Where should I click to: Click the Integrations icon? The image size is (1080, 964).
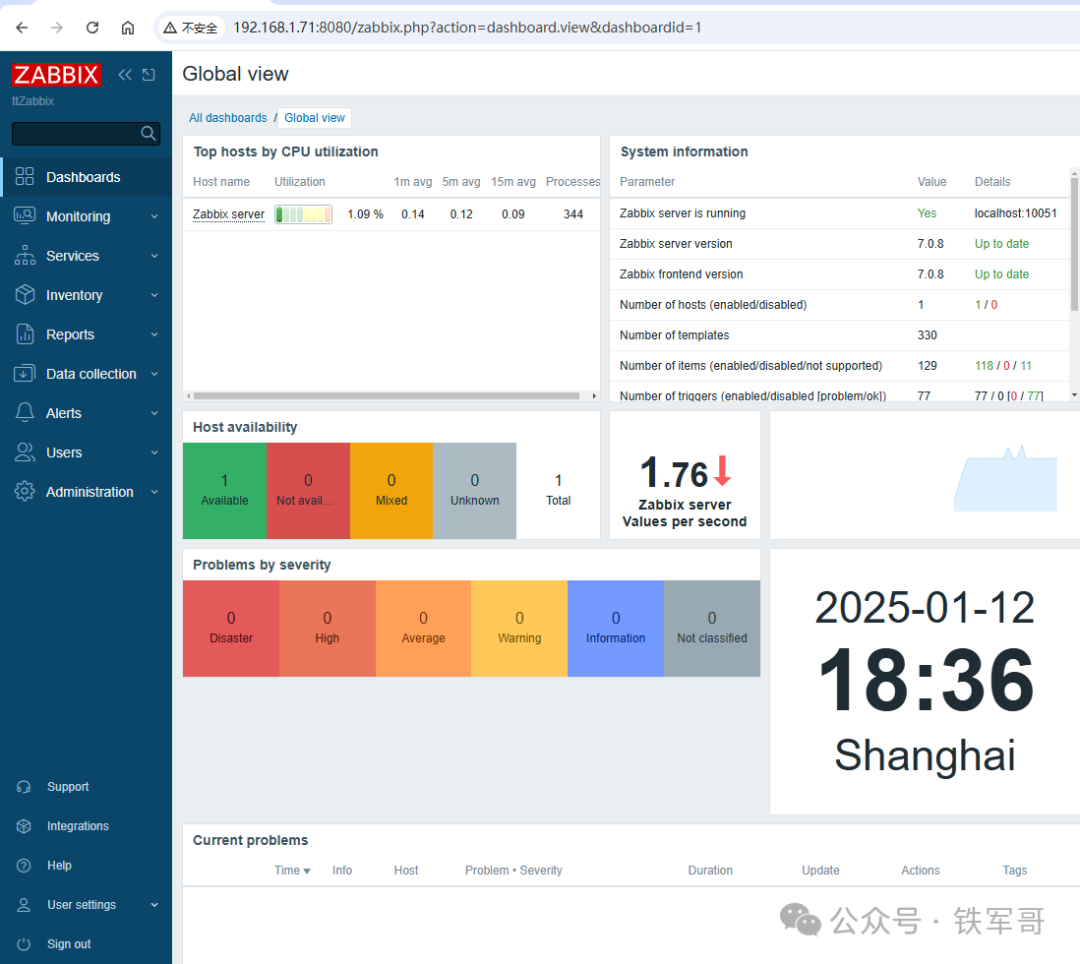(x=24, y=826)
